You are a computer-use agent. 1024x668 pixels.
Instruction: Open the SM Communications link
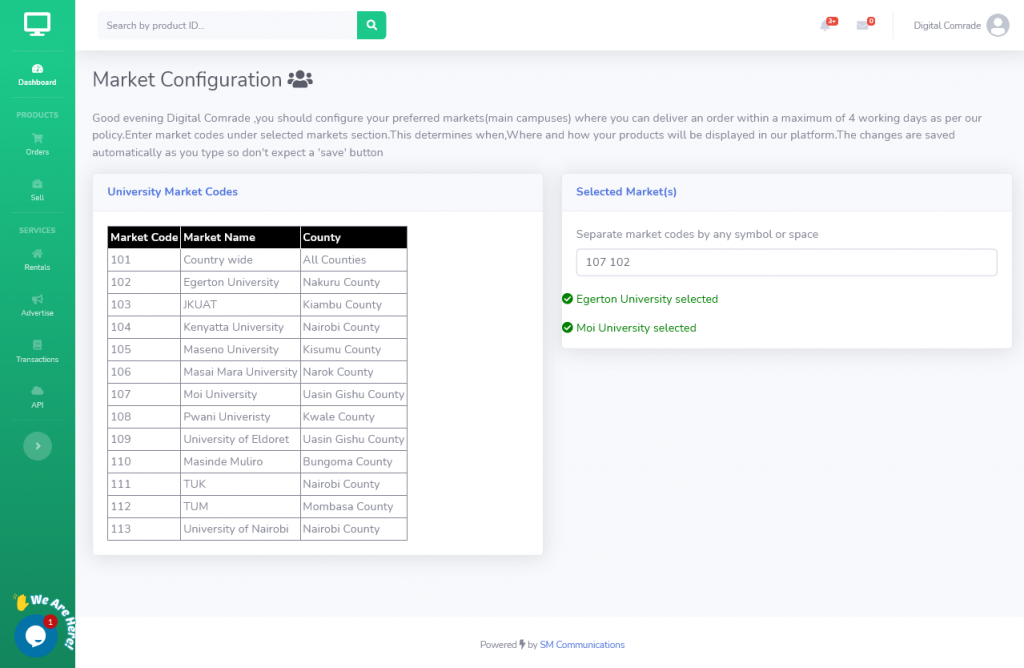click(582, 644)
